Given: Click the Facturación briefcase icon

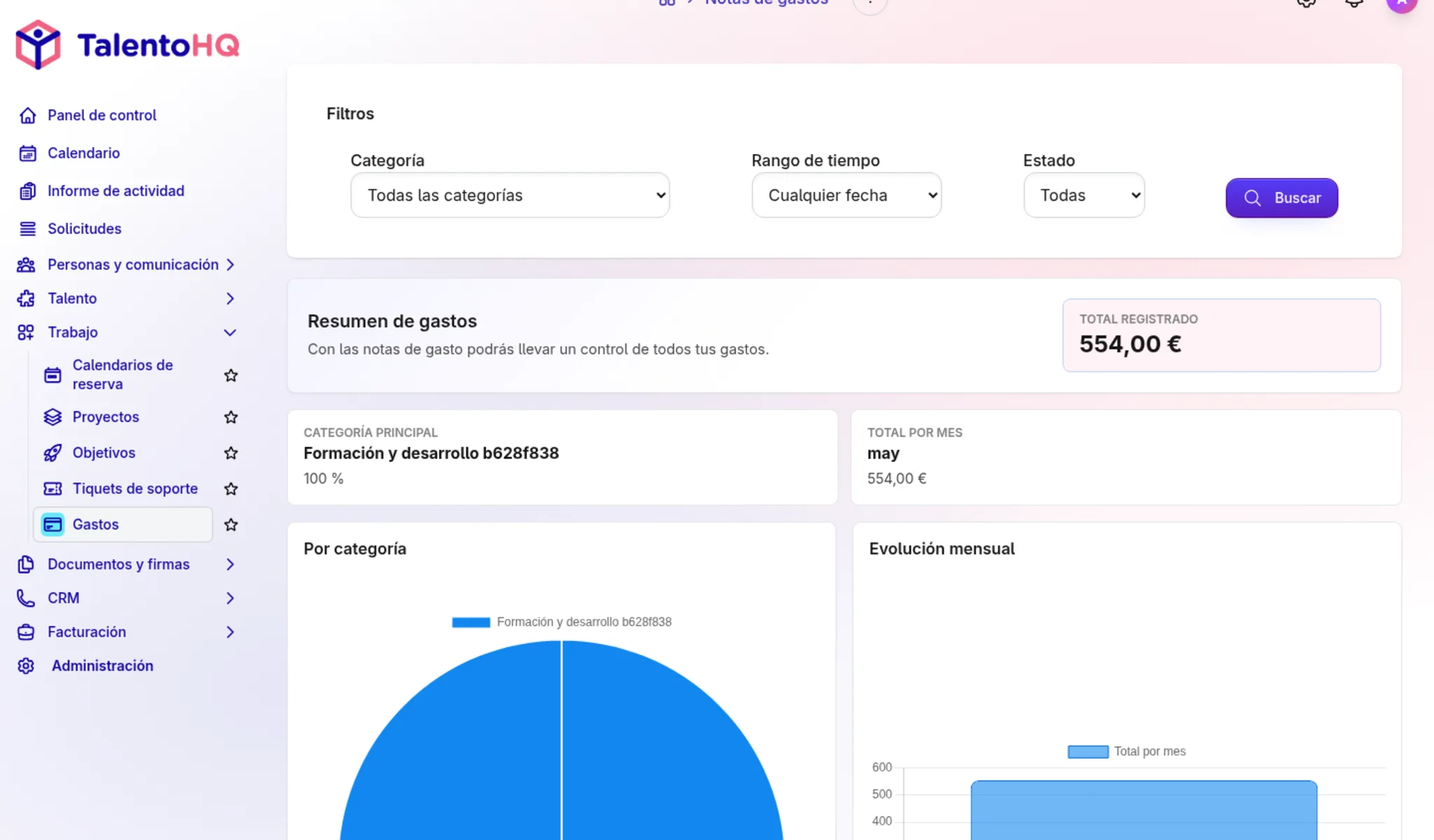Looking at the screenshot, I should tap(26, 632).
